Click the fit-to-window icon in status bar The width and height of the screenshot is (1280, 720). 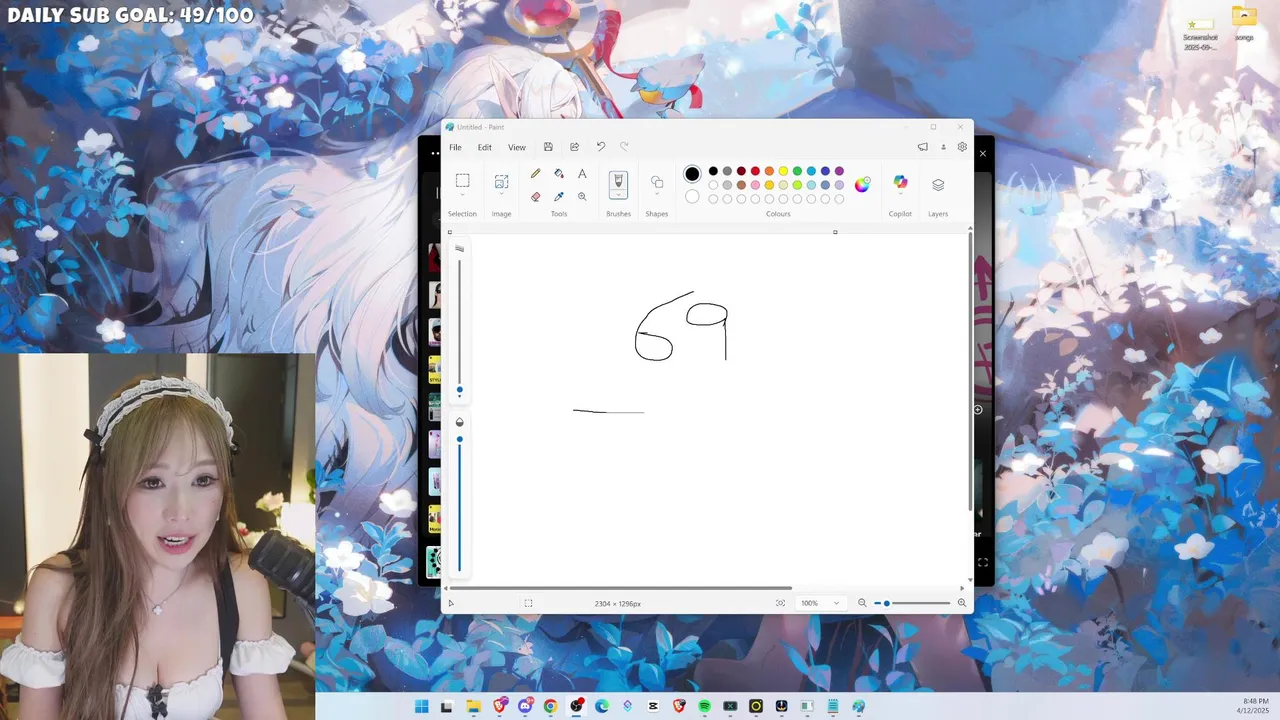pyautogui.click(x=780, y=603)
